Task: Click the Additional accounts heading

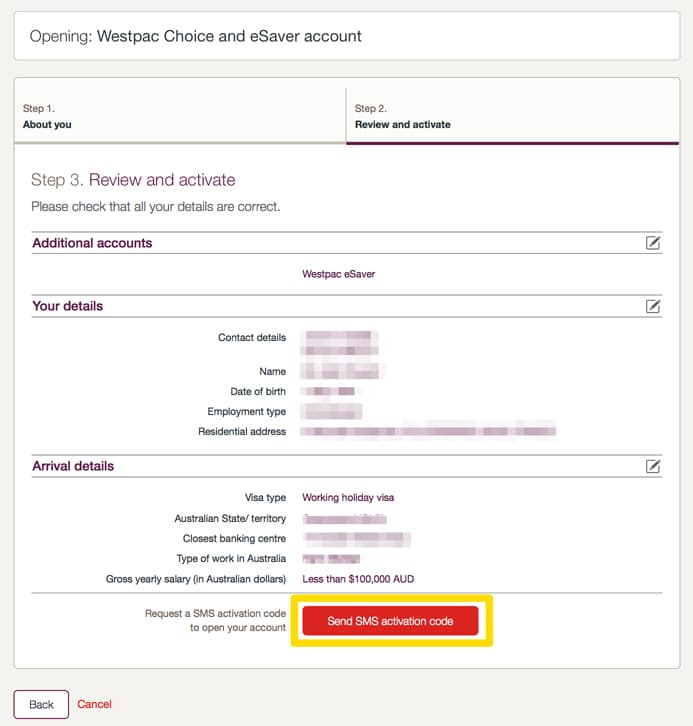Action: coord(92,243)
